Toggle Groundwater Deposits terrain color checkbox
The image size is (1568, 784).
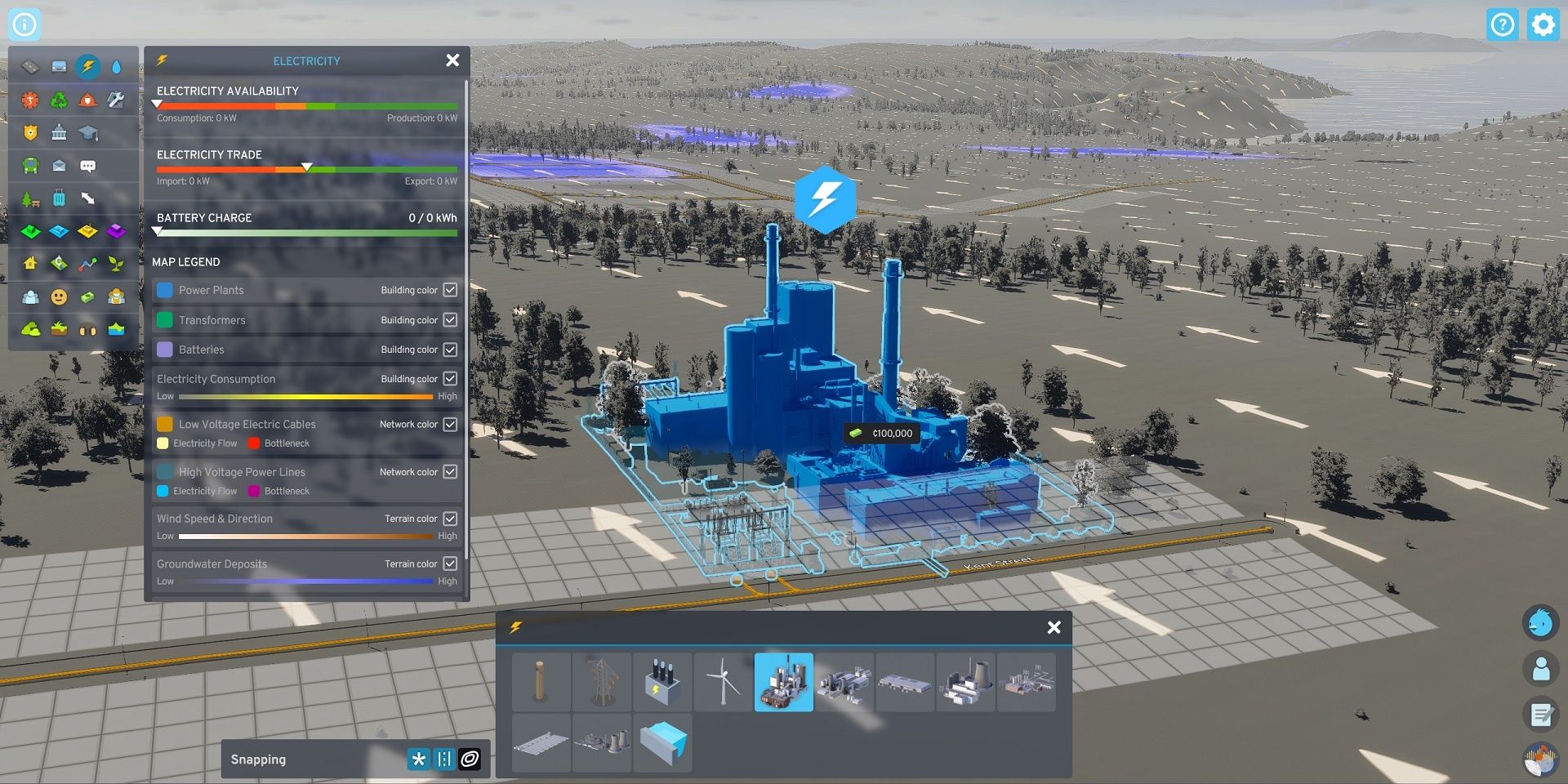click(450, 563)
